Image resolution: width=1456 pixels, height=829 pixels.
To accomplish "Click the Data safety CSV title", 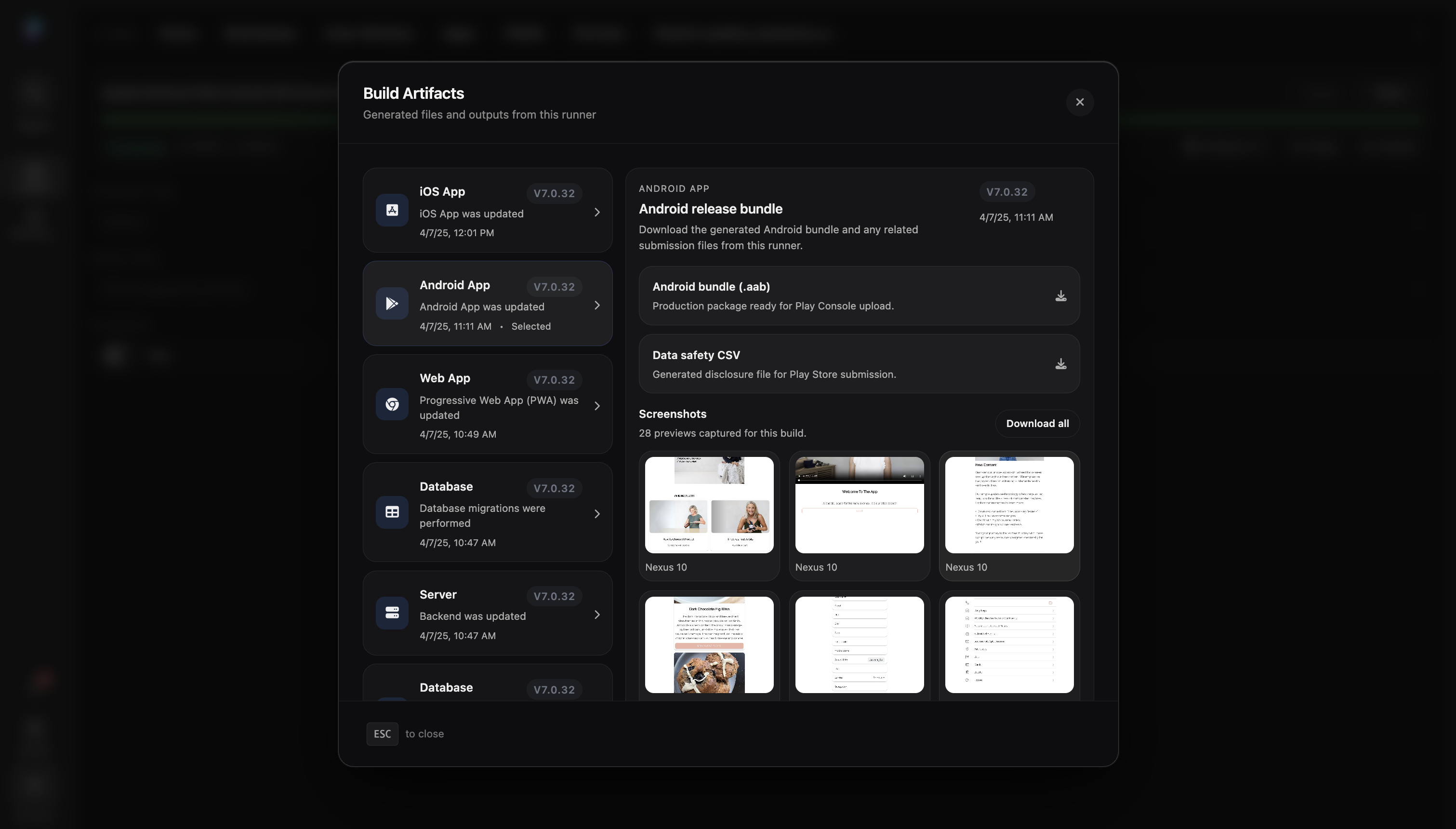I will pos(696,355).
